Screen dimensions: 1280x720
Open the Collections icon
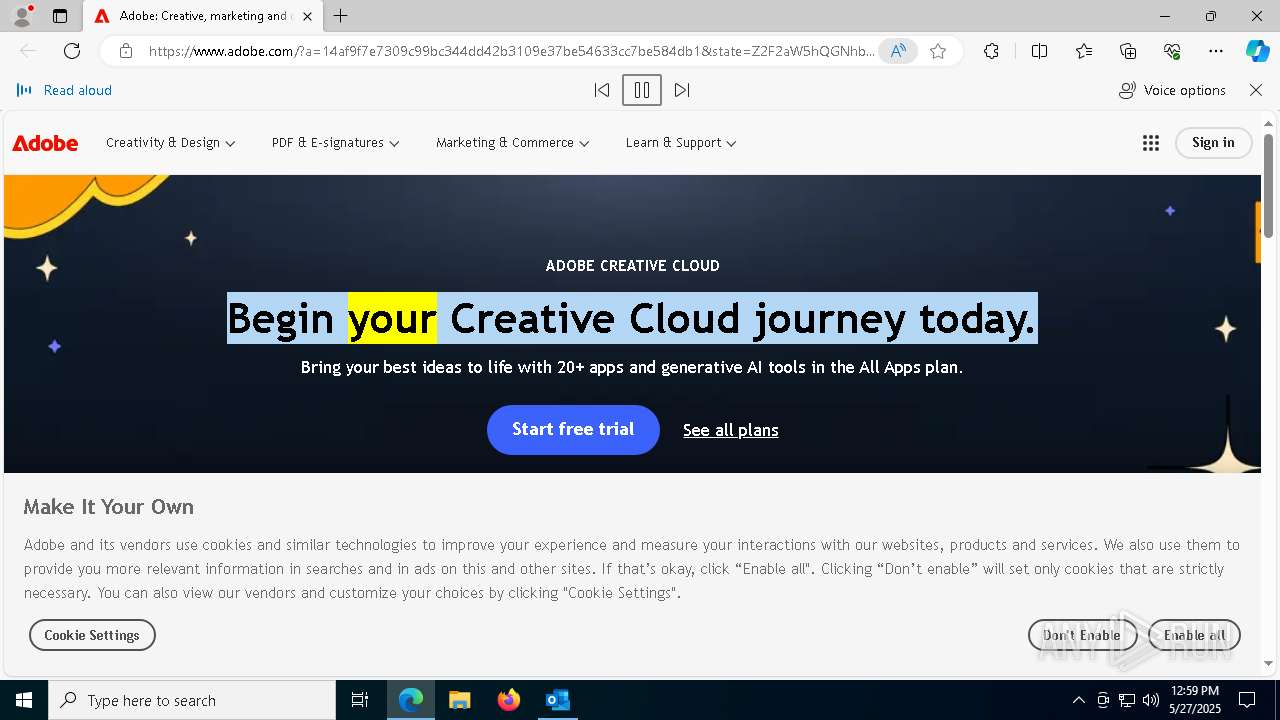point(1128,51)
